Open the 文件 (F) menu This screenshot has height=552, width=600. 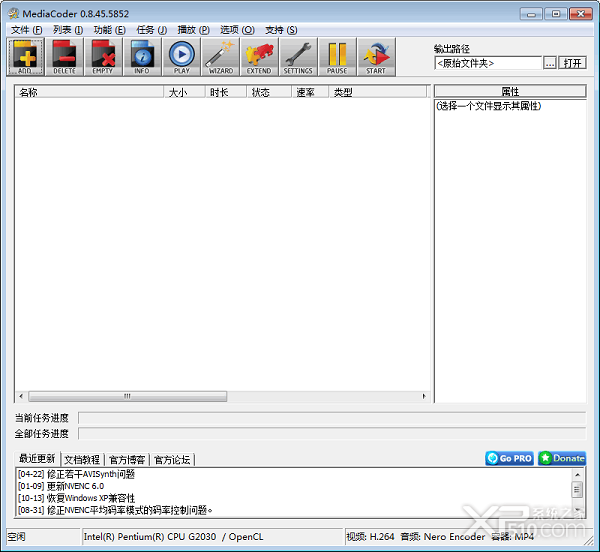point(26,30)
